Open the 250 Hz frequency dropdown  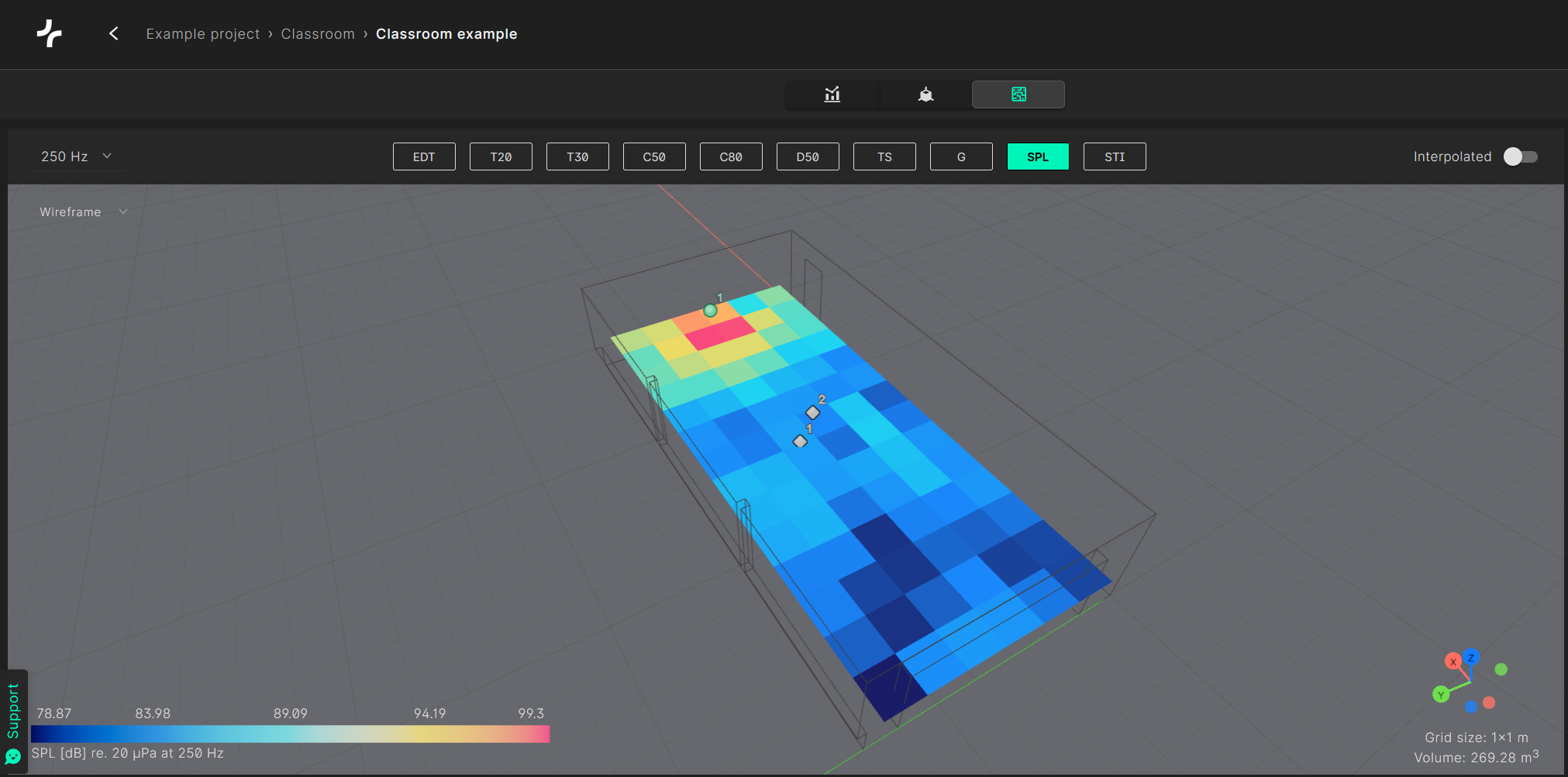pyautogui.click(x=76, y=156)
